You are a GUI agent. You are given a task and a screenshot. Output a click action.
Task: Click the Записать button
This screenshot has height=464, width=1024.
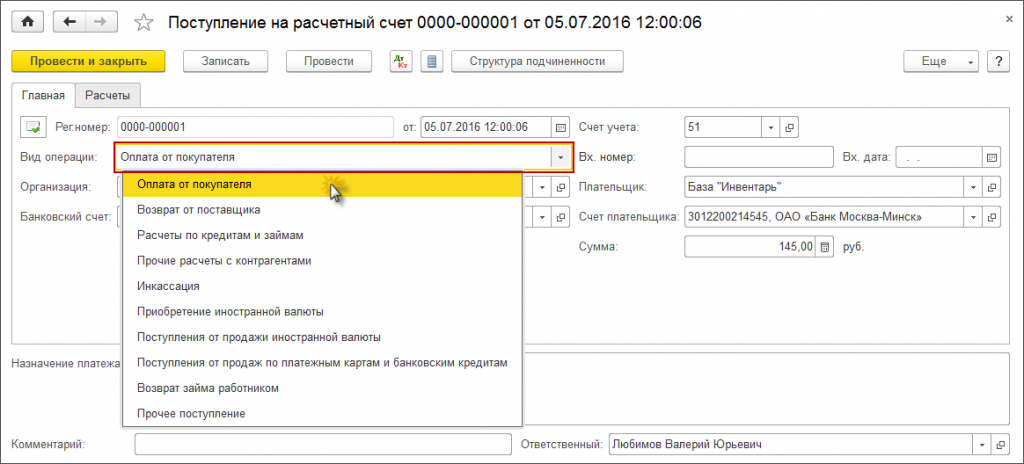coord(226,61)
